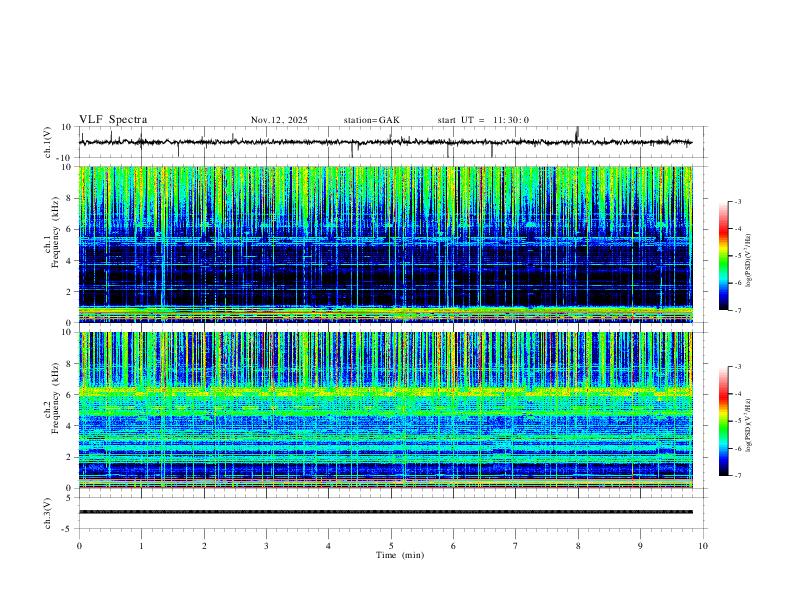Click the "-7" label on ch.2 color scale
Screen dimensions: 792x612
(737, 476)
